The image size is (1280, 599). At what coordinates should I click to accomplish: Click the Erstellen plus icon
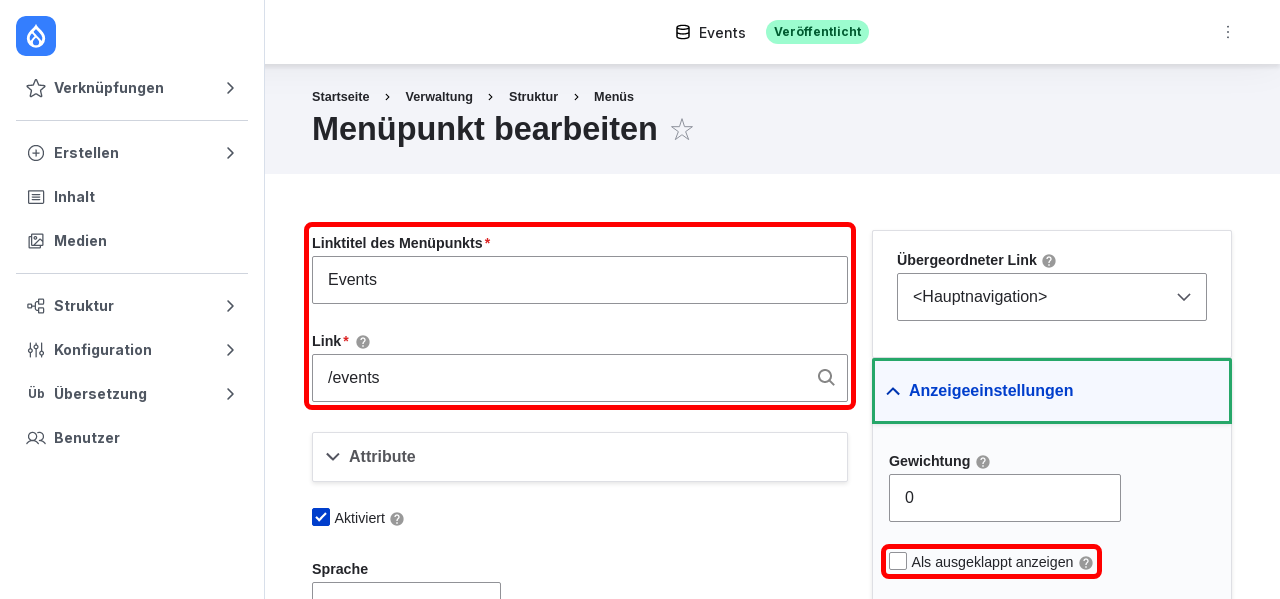click(x=36, y=153)
